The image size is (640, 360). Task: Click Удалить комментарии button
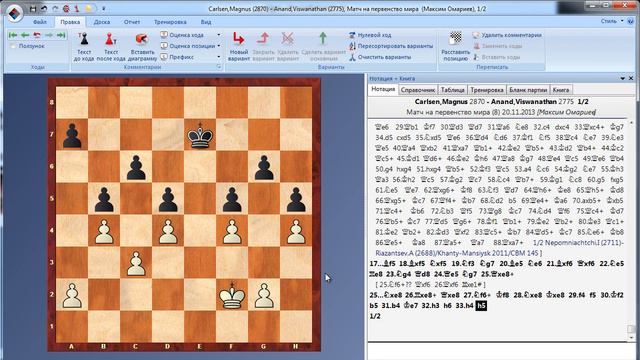[x=507, y=35]
